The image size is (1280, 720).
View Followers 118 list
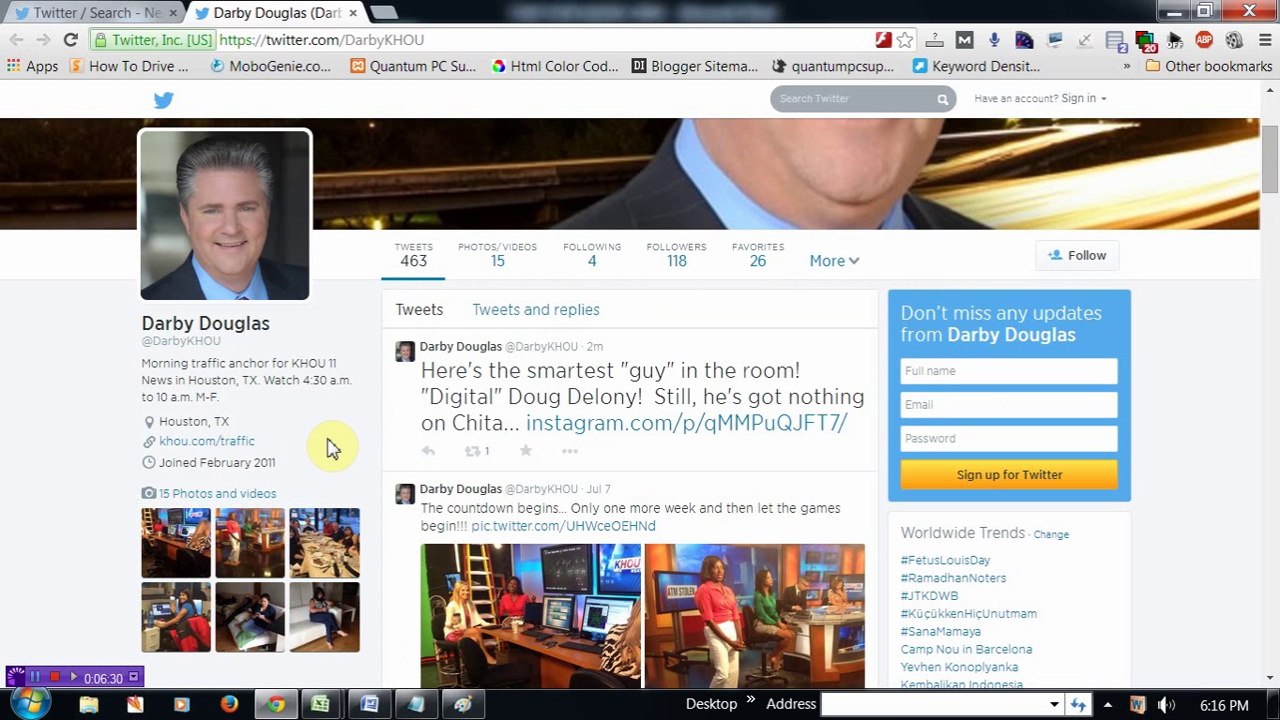[x=677, y=255]
